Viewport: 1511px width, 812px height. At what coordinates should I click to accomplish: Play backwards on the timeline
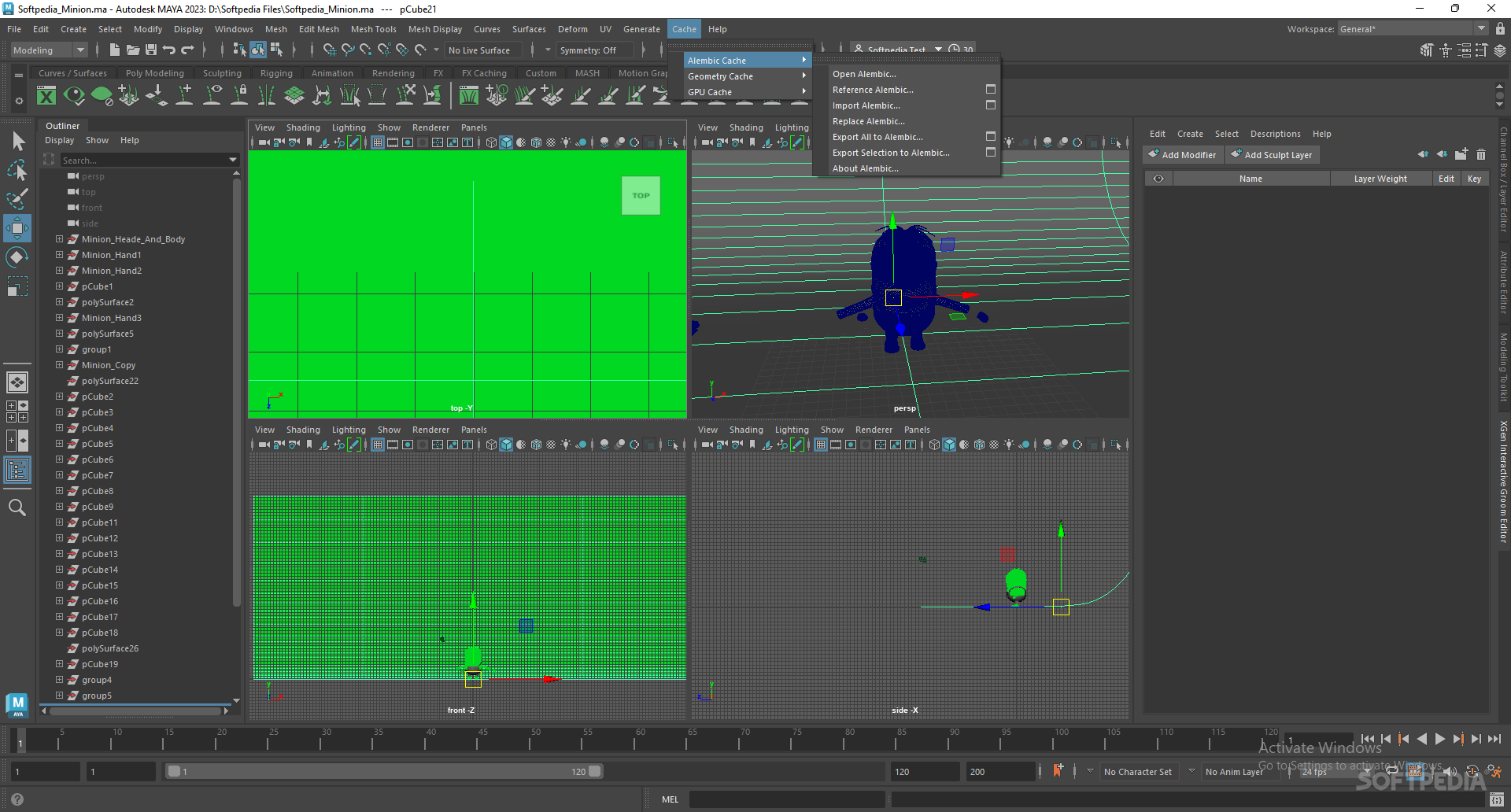click(1422, 739)
